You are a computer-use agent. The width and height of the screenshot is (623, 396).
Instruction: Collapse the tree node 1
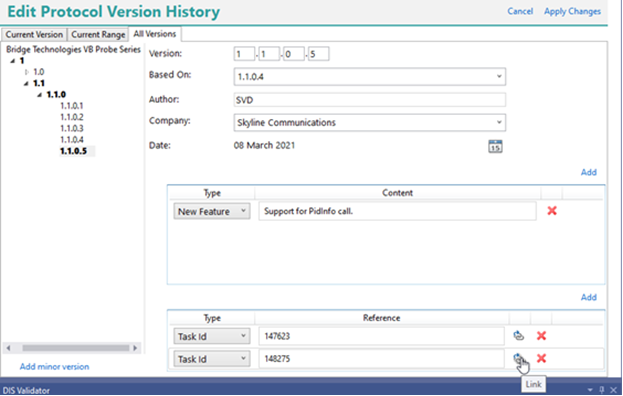(x=13, y=61)
